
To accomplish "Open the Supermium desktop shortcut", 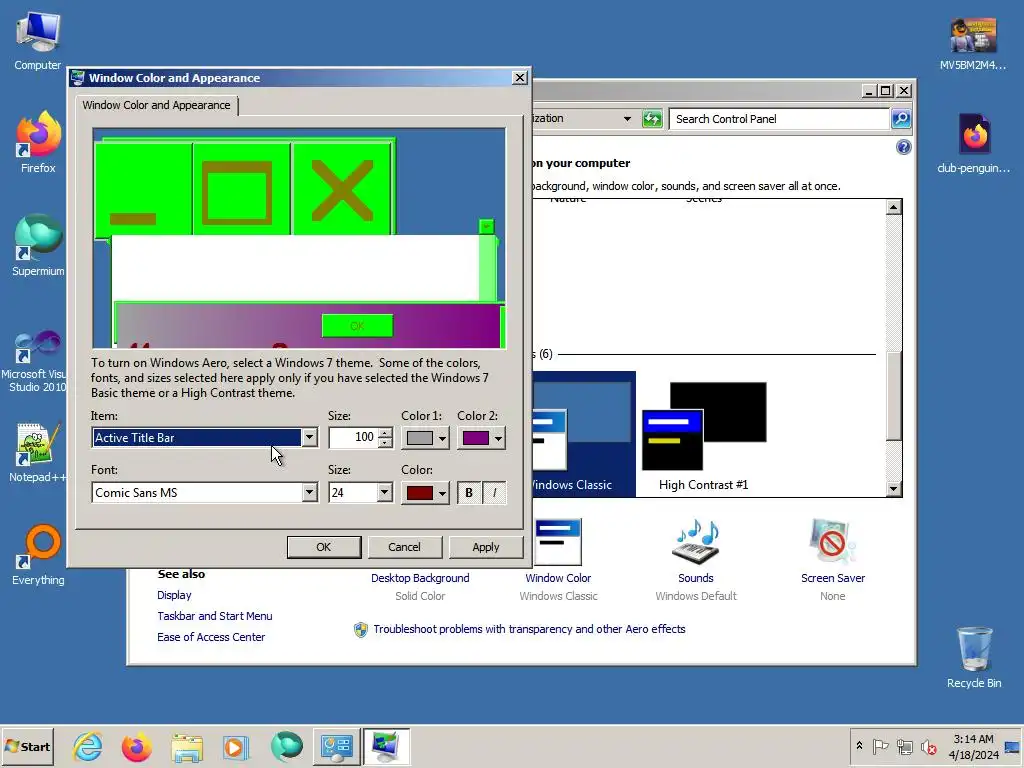I will click(37, 246).
